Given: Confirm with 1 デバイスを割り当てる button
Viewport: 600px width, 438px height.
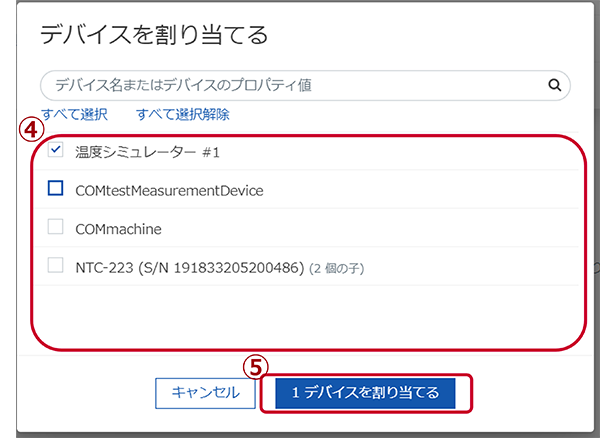Looking at the screenshot, I should coord(365,393).
